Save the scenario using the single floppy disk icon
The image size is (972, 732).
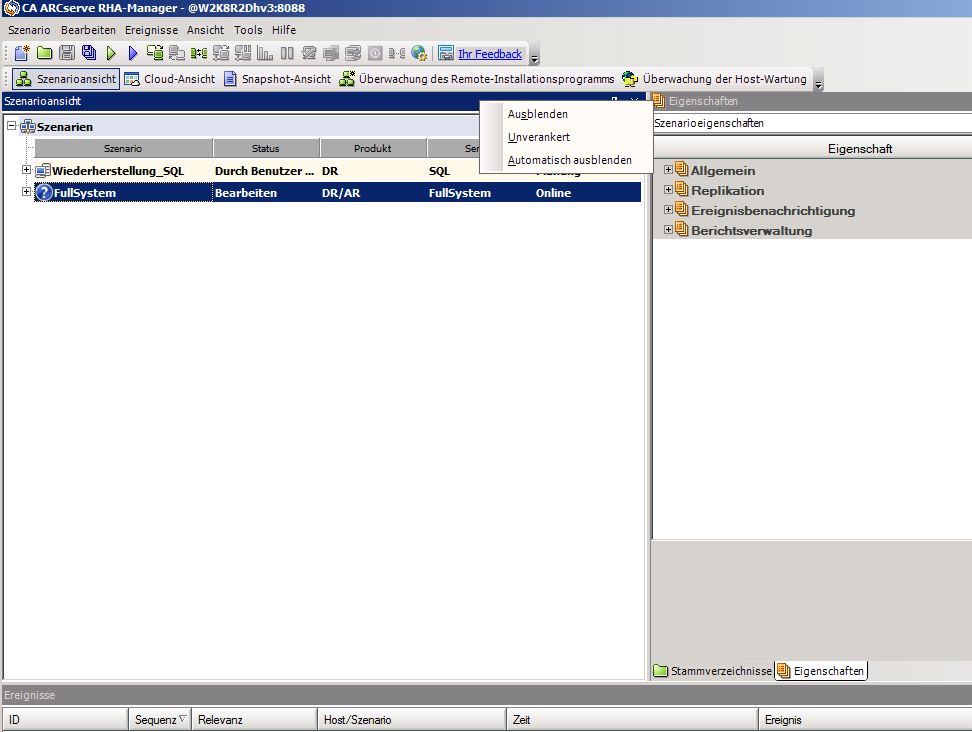67,53
